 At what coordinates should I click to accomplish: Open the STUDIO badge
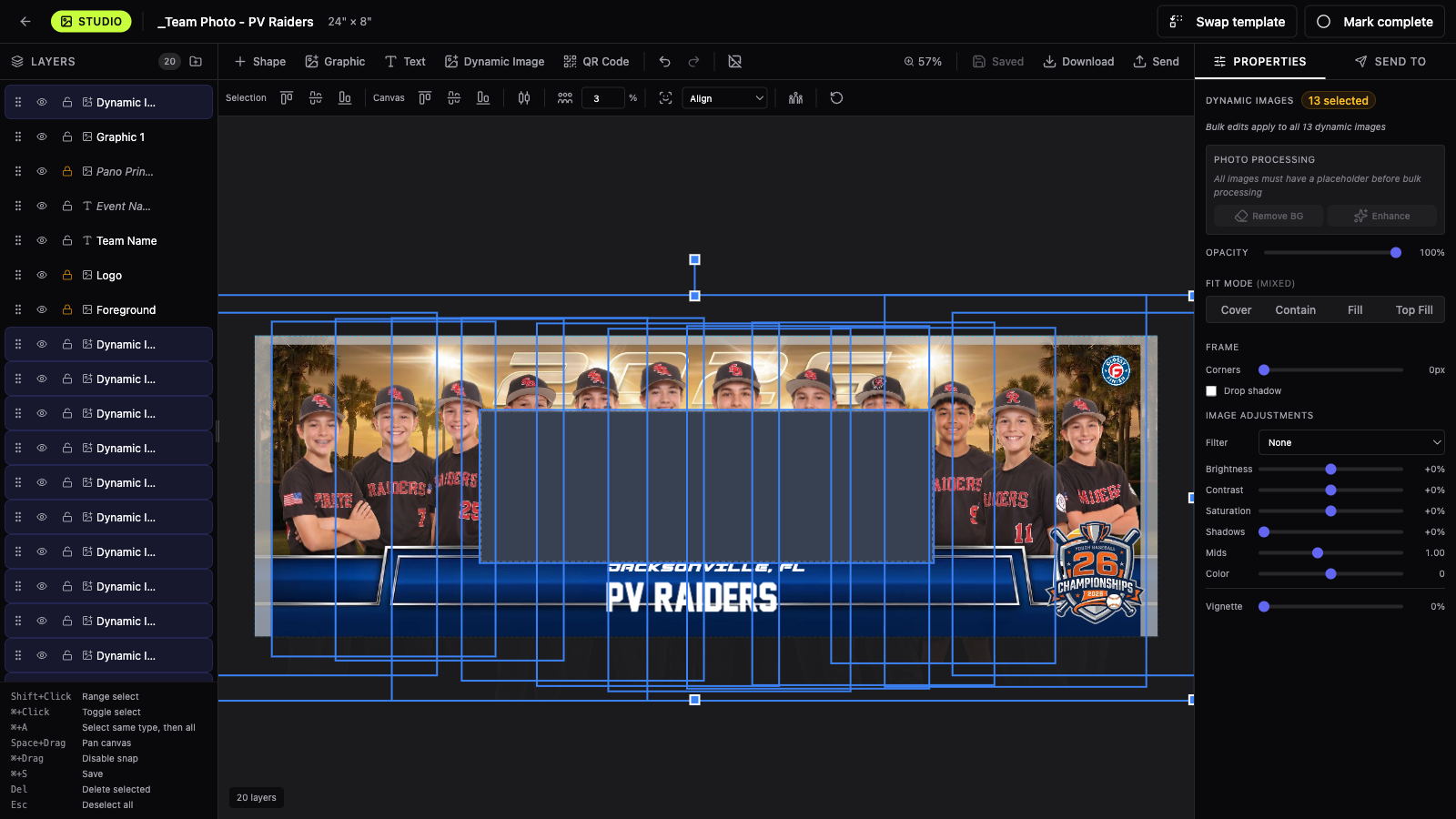(x=91, y=21)
